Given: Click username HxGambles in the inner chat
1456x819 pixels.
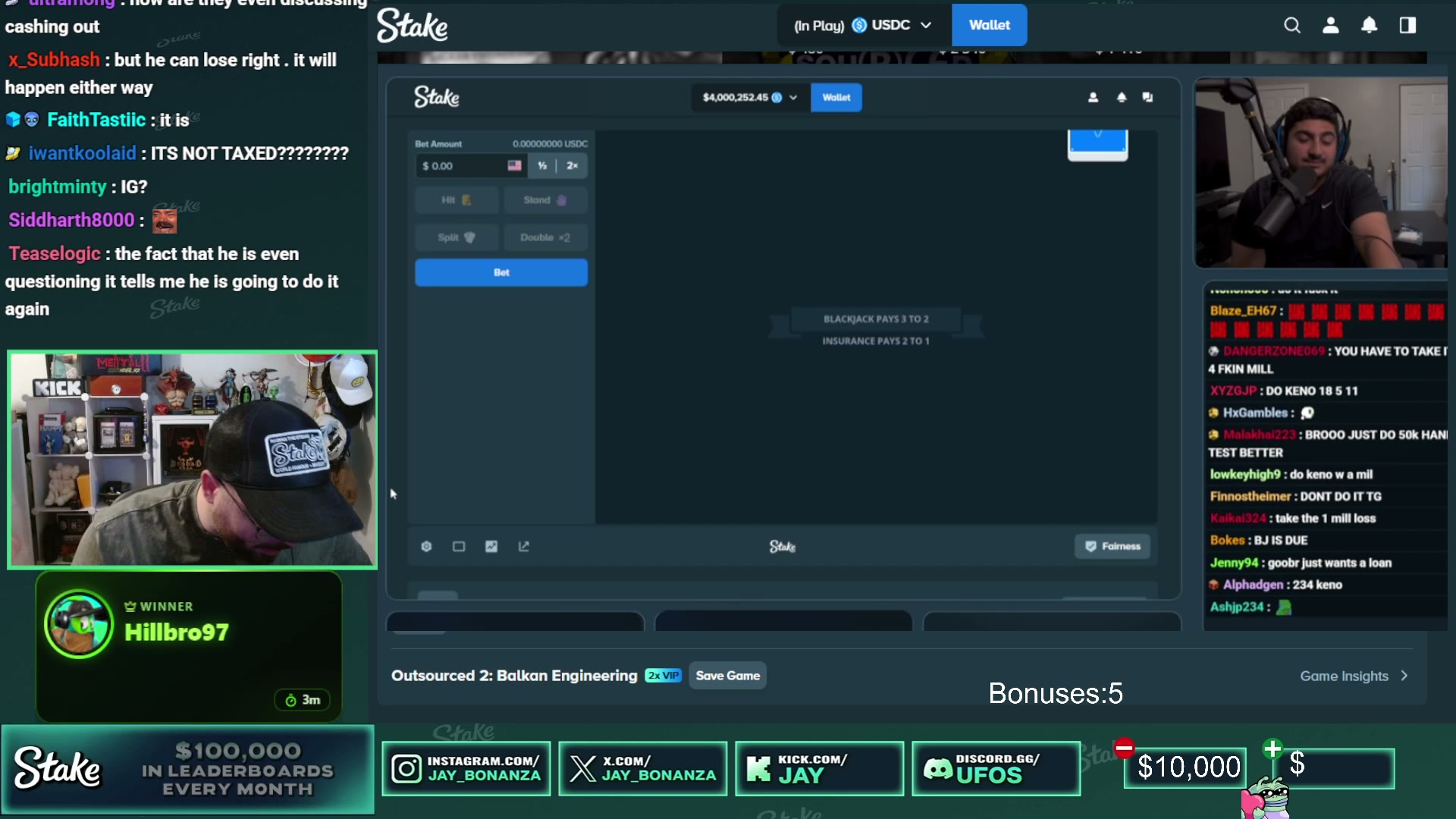Looking at the screenshot, I should coord(1255,413).
